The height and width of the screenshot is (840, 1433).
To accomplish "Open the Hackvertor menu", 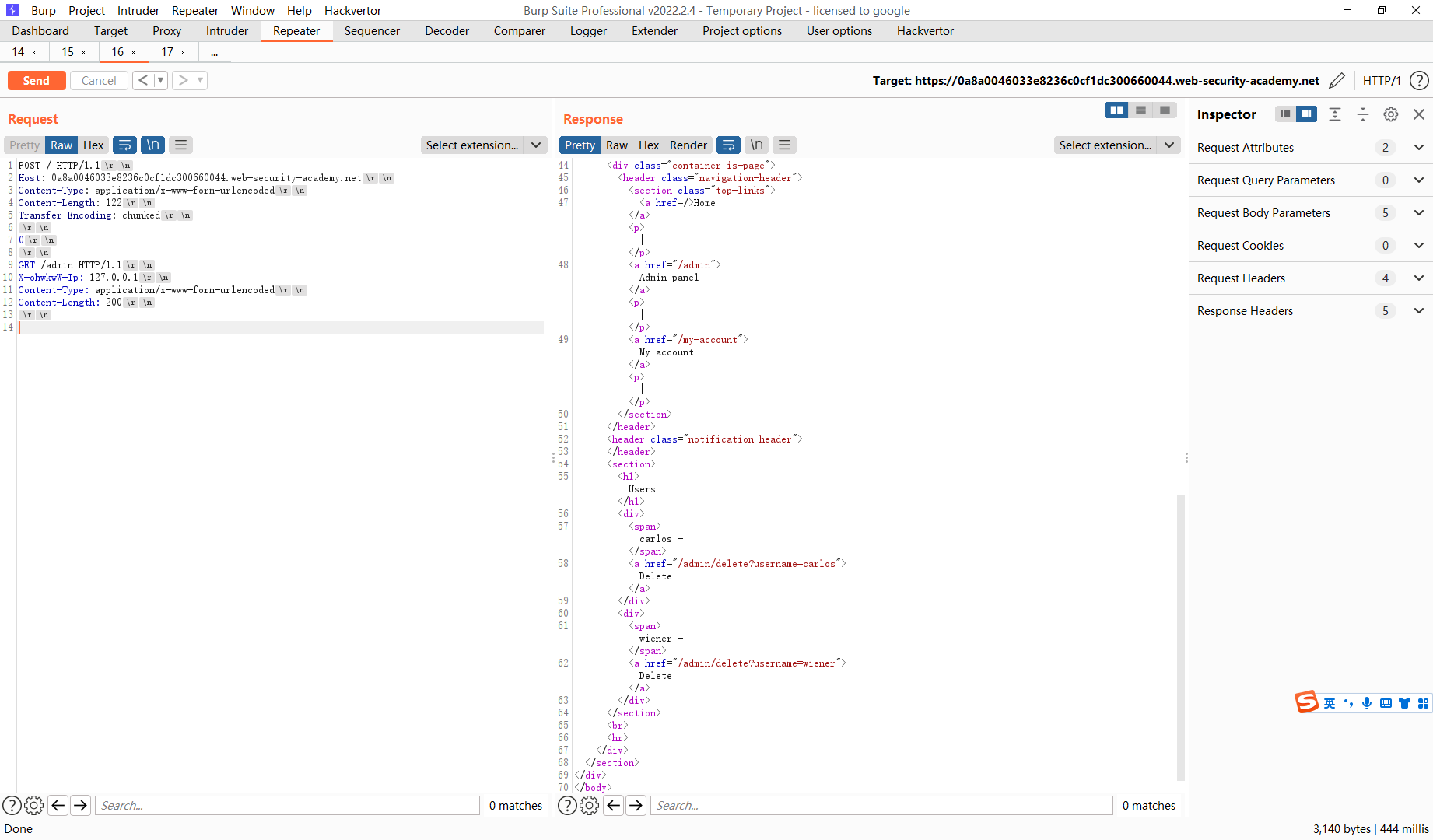I will coord(352,10).
